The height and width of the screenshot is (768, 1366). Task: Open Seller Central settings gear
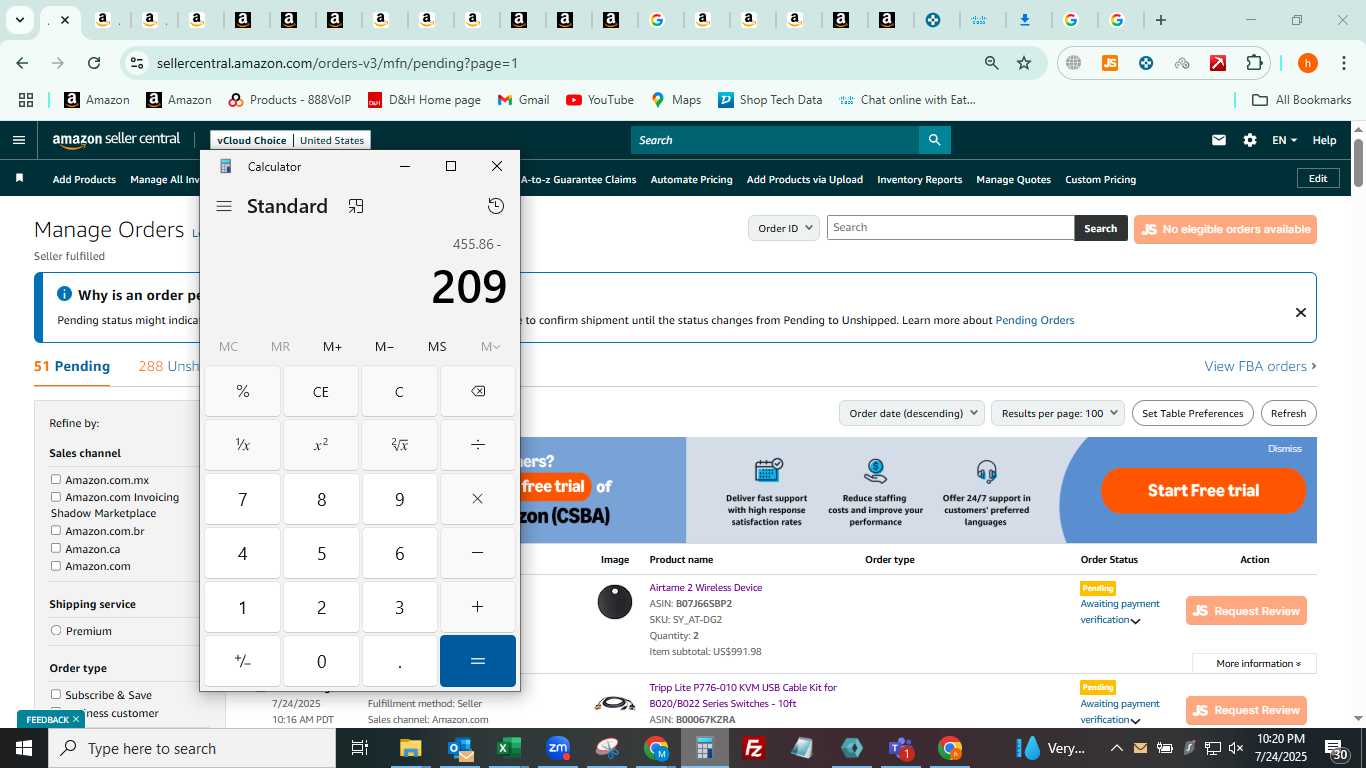point(1250,140)
